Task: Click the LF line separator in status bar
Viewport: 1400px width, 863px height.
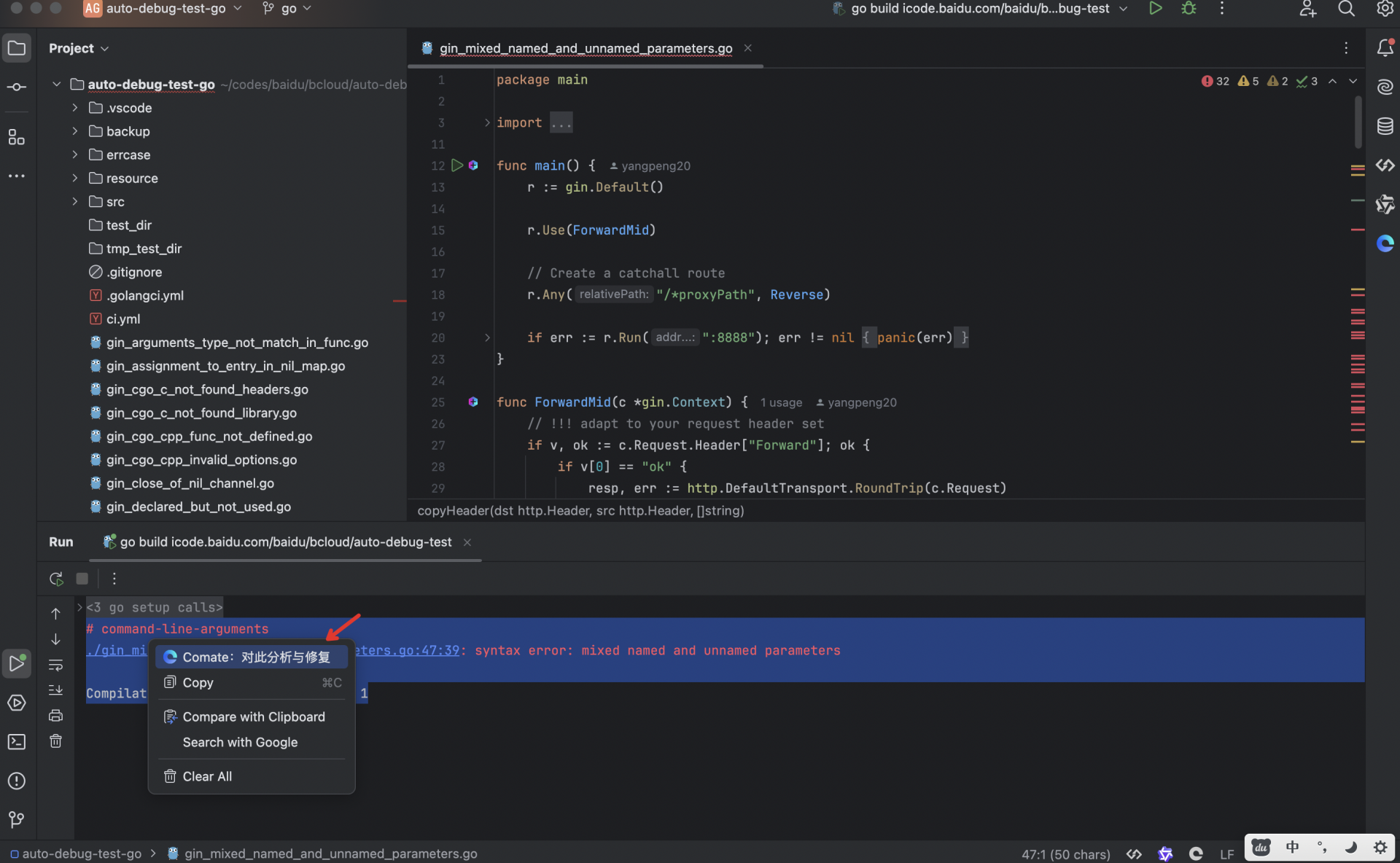Action: [x=1226, y=854]
